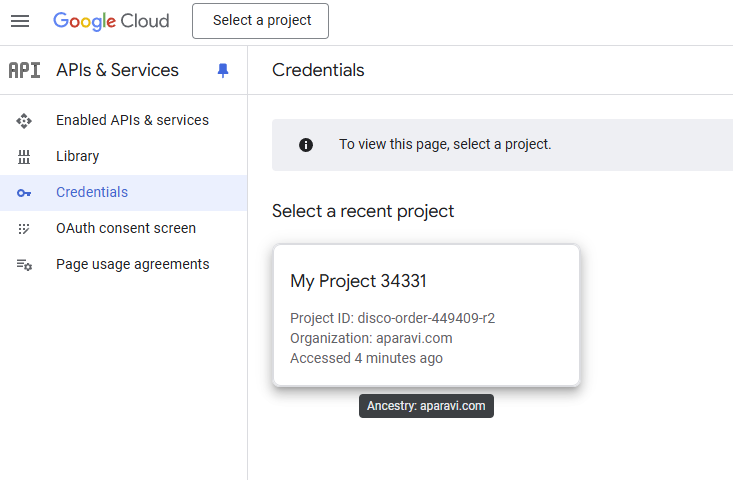Click the Library icon in the sidebar
The height and width of the screenshot is (480, 733).
24,157
